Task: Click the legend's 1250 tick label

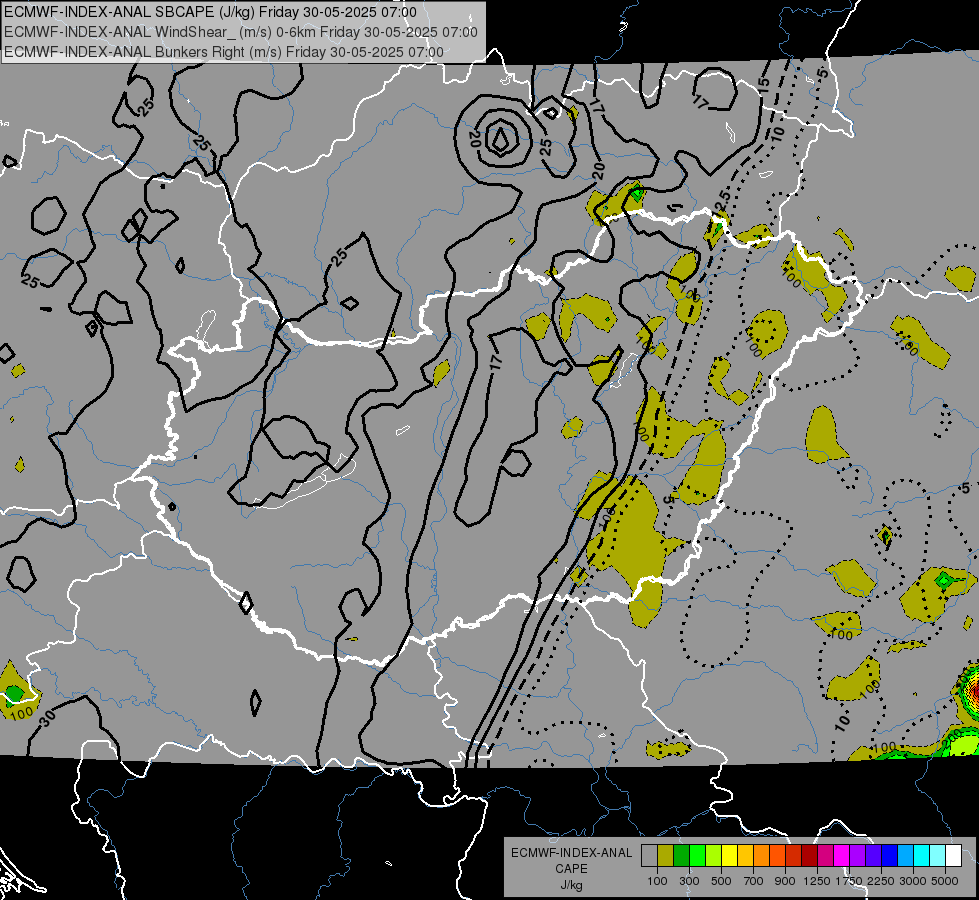Action: pyautogui.click(x=817, y=881)
